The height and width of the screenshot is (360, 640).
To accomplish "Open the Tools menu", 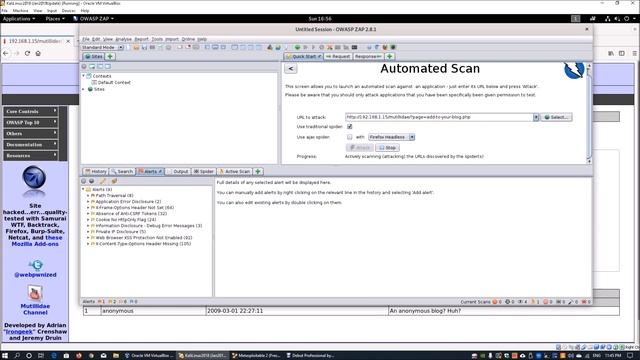I will tap(157, 39).
